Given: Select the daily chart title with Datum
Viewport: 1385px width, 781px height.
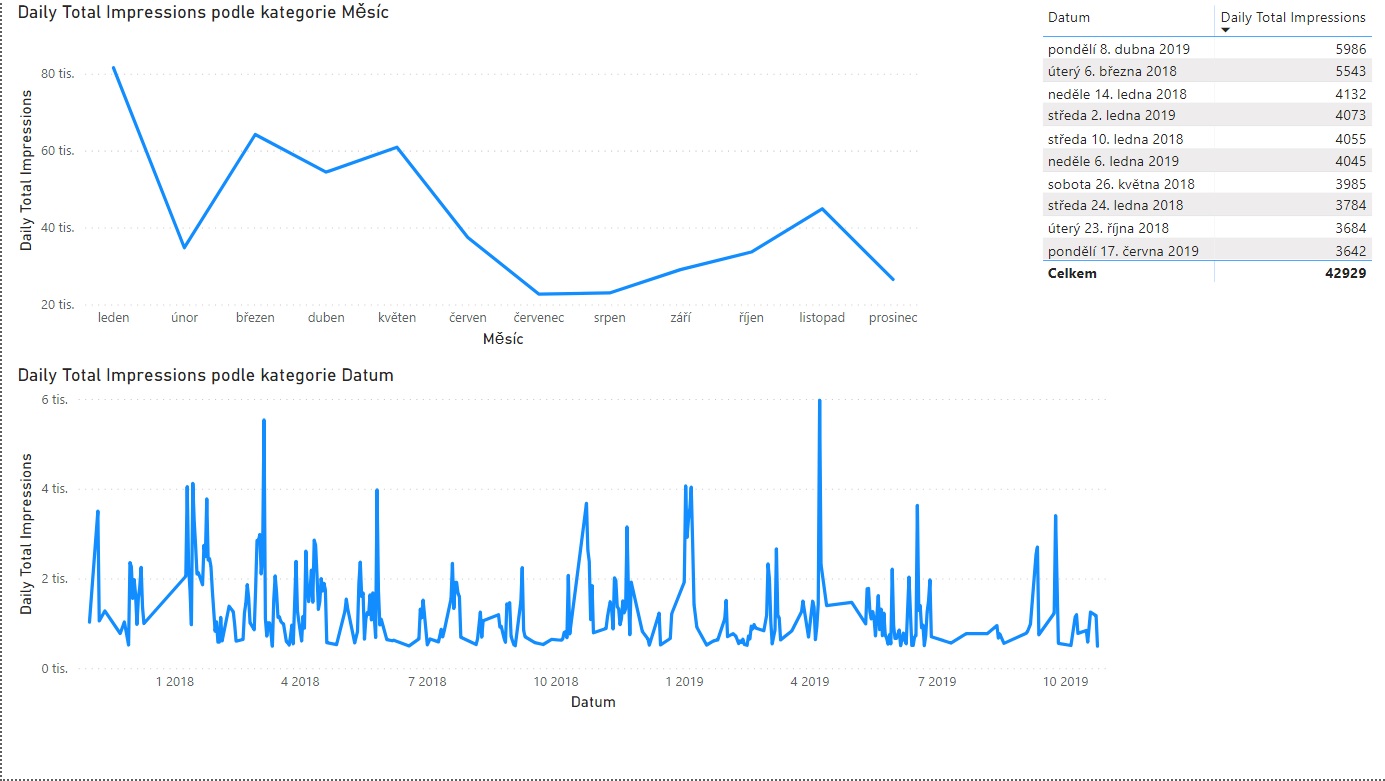Looking at the screenshot, I should [x=205, y=375].
